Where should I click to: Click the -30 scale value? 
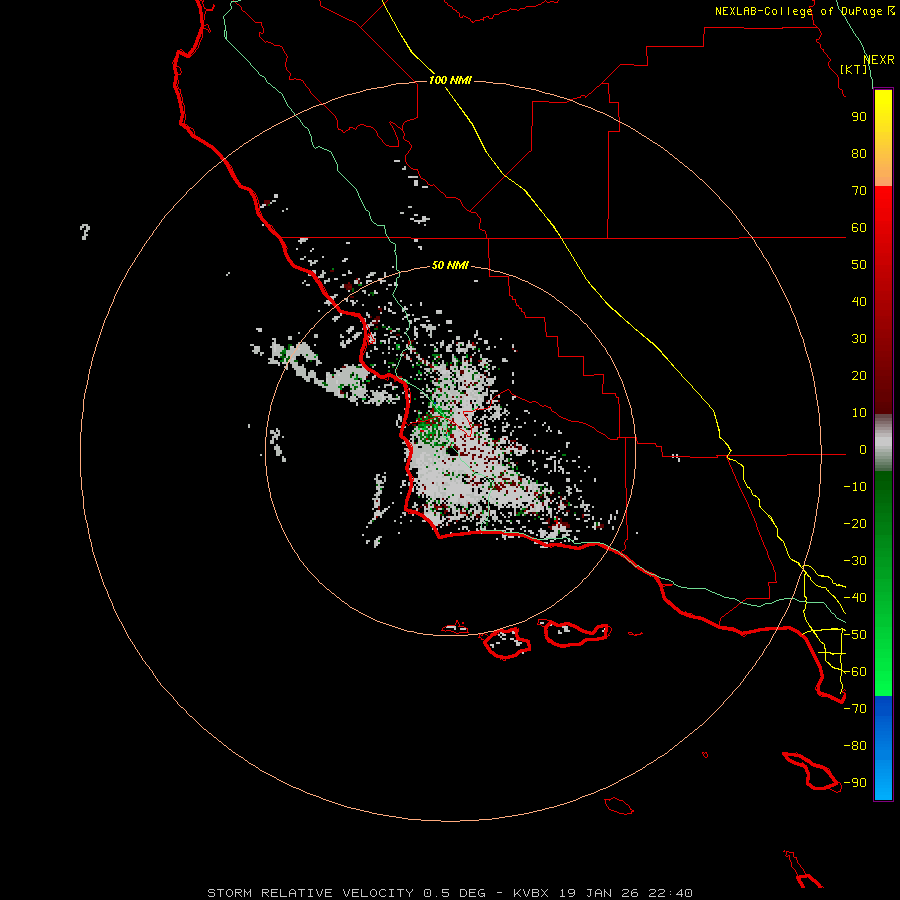(x=855, y=561)
